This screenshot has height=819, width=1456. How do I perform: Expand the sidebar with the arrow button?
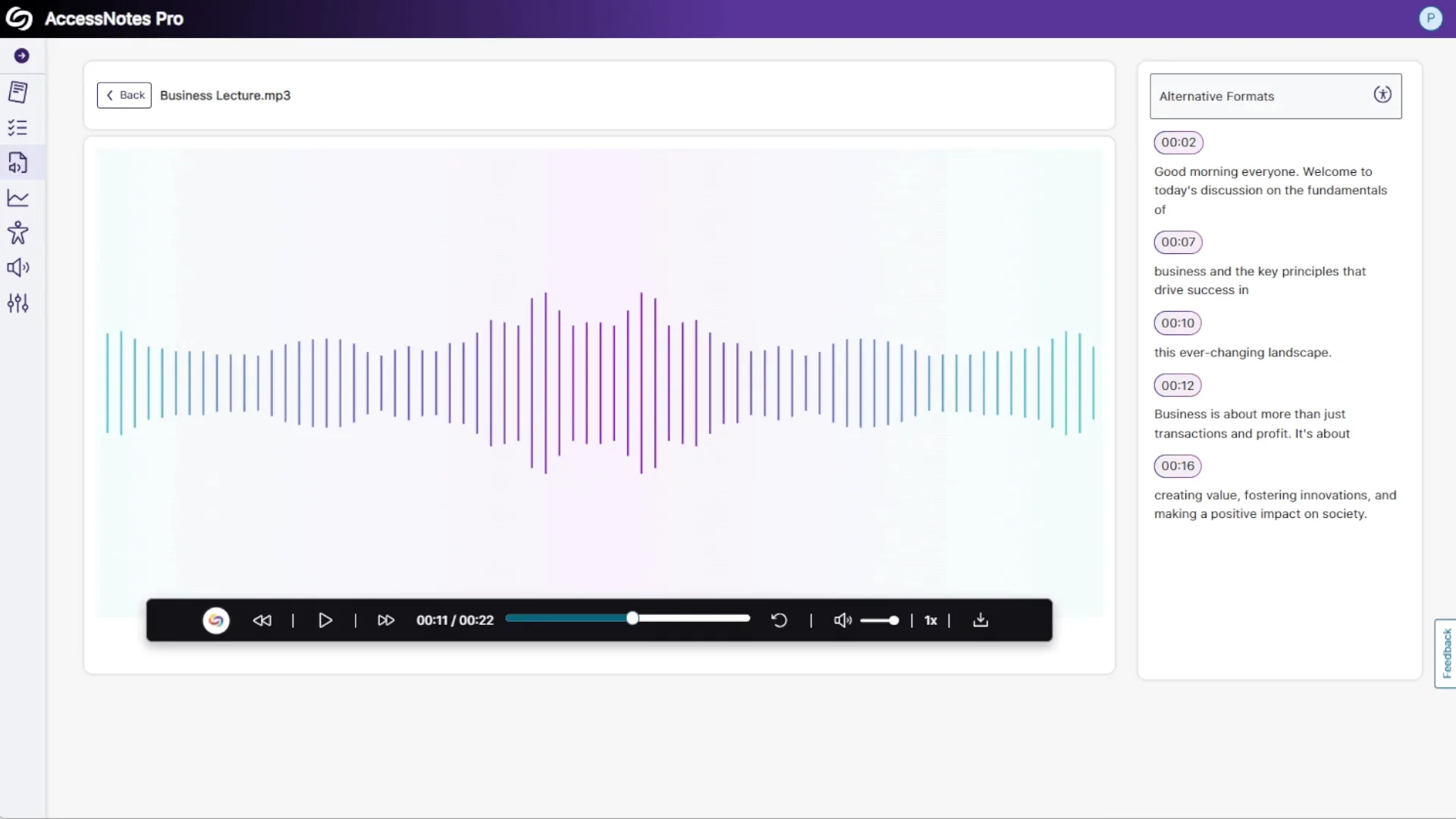coord(22,56)
